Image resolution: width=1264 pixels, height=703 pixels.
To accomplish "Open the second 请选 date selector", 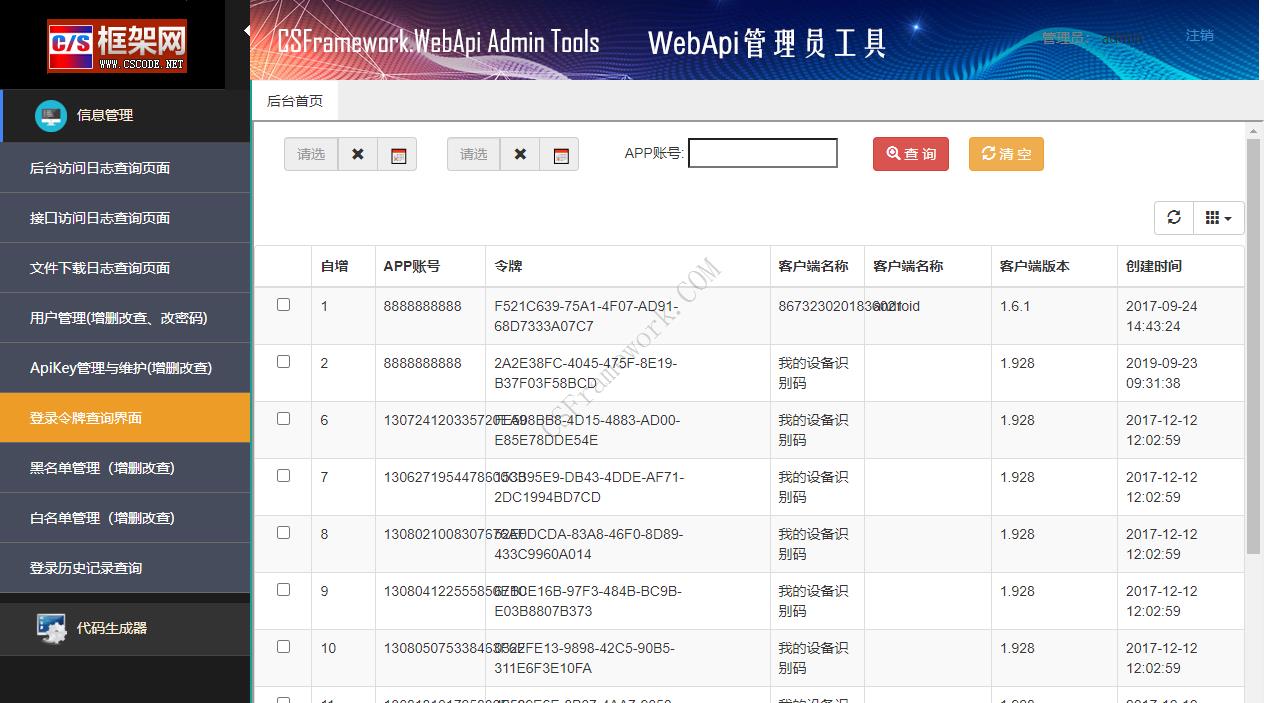I will [472, 154].
